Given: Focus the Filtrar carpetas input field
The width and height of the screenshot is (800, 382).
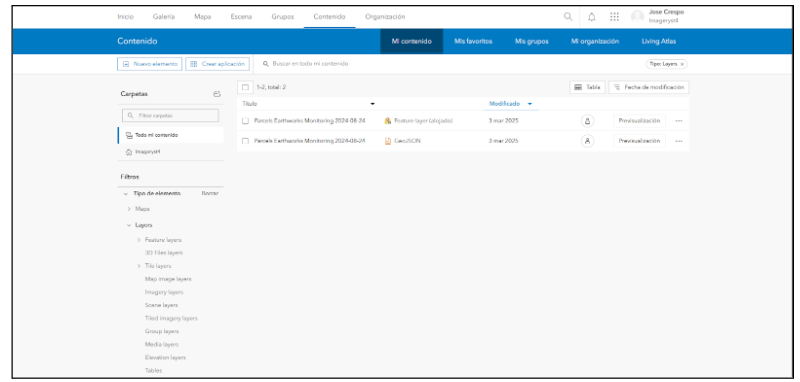Looking at the screenshot, I should [170, 116].
